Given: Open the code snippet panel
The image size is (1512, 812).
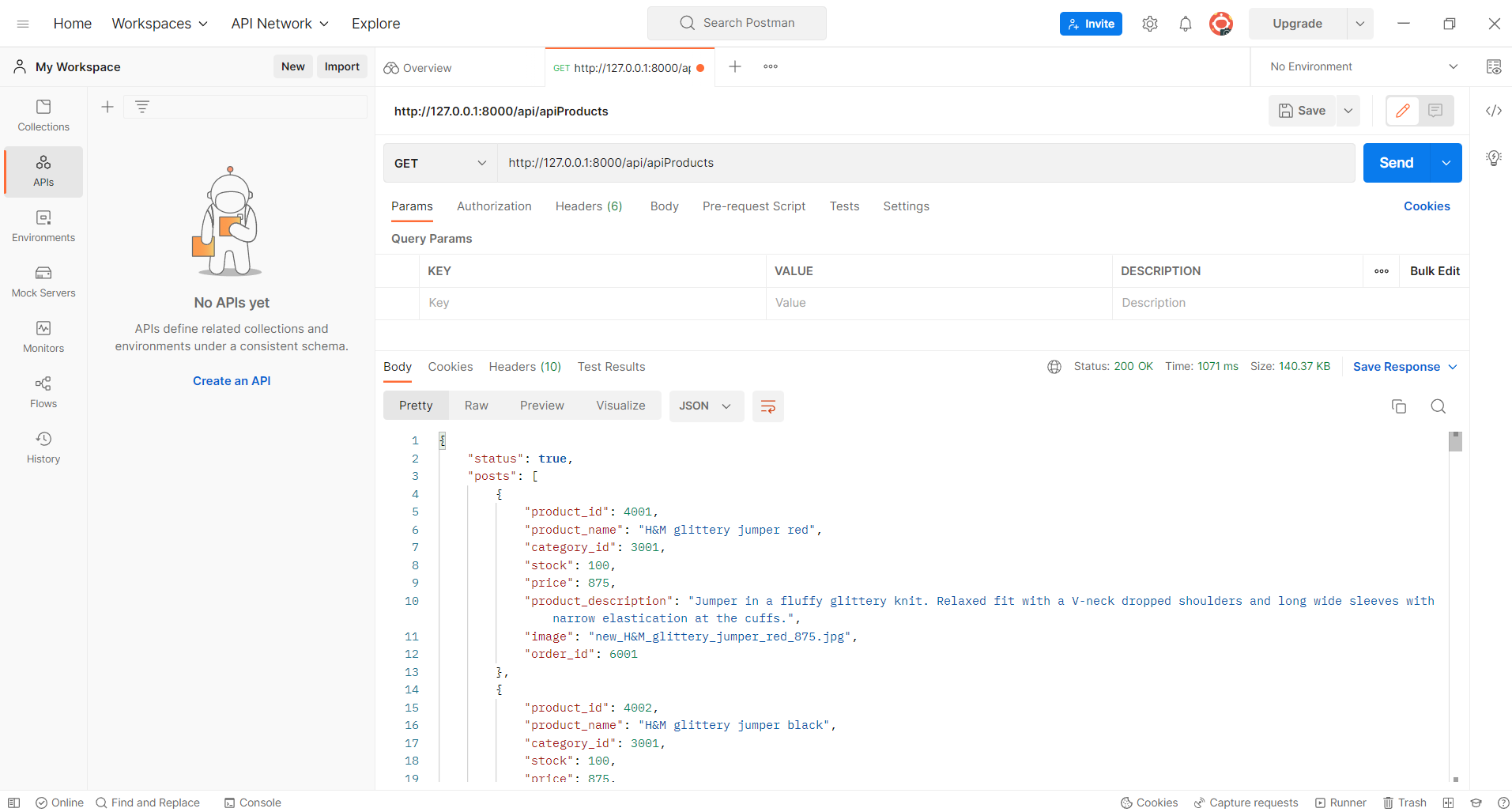Looking at the screenshot, I should pos(1494,111).
